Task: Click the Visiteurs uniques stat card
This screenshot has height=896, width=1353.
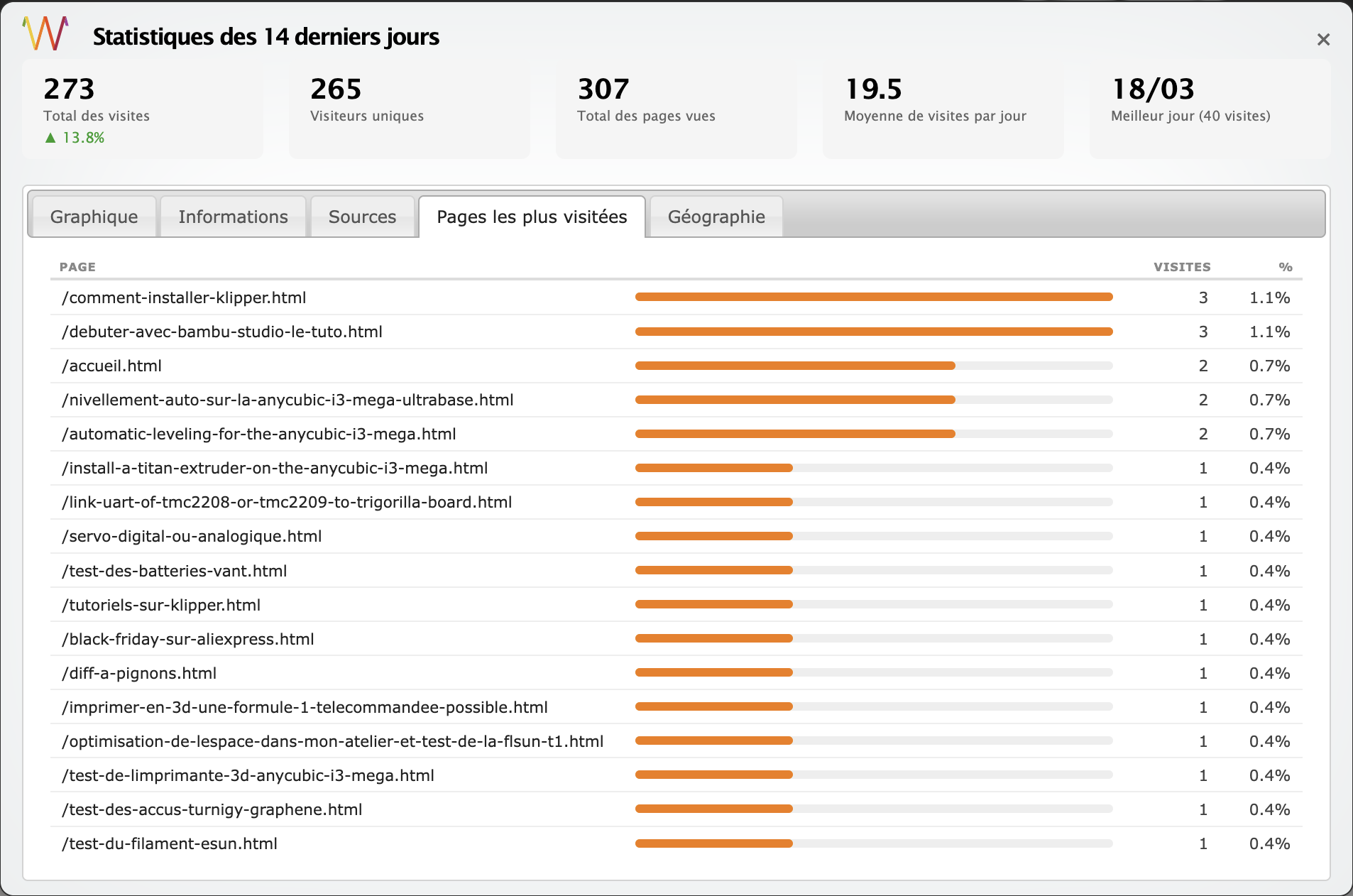Action: click(409, 109)
